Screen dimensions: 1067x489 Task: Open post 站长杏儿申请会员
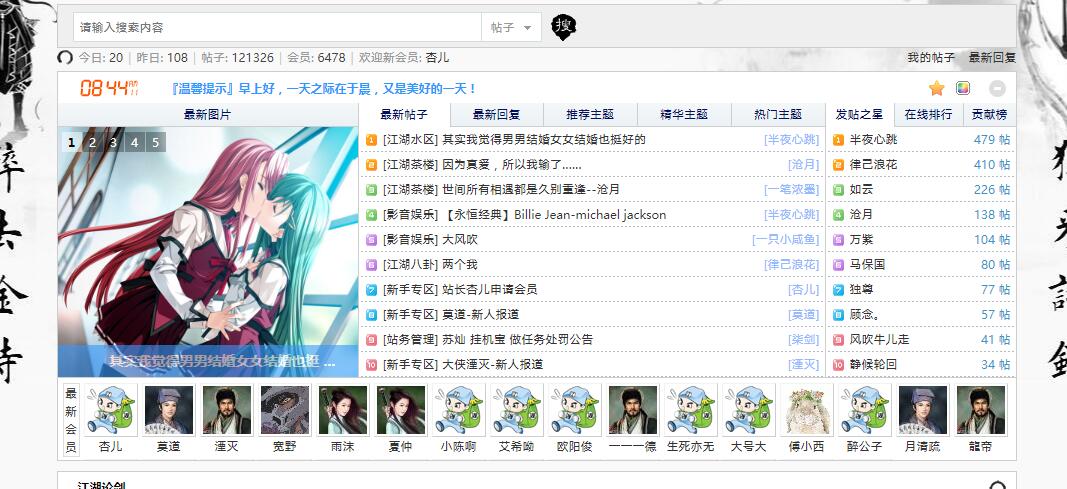[489, 289]
